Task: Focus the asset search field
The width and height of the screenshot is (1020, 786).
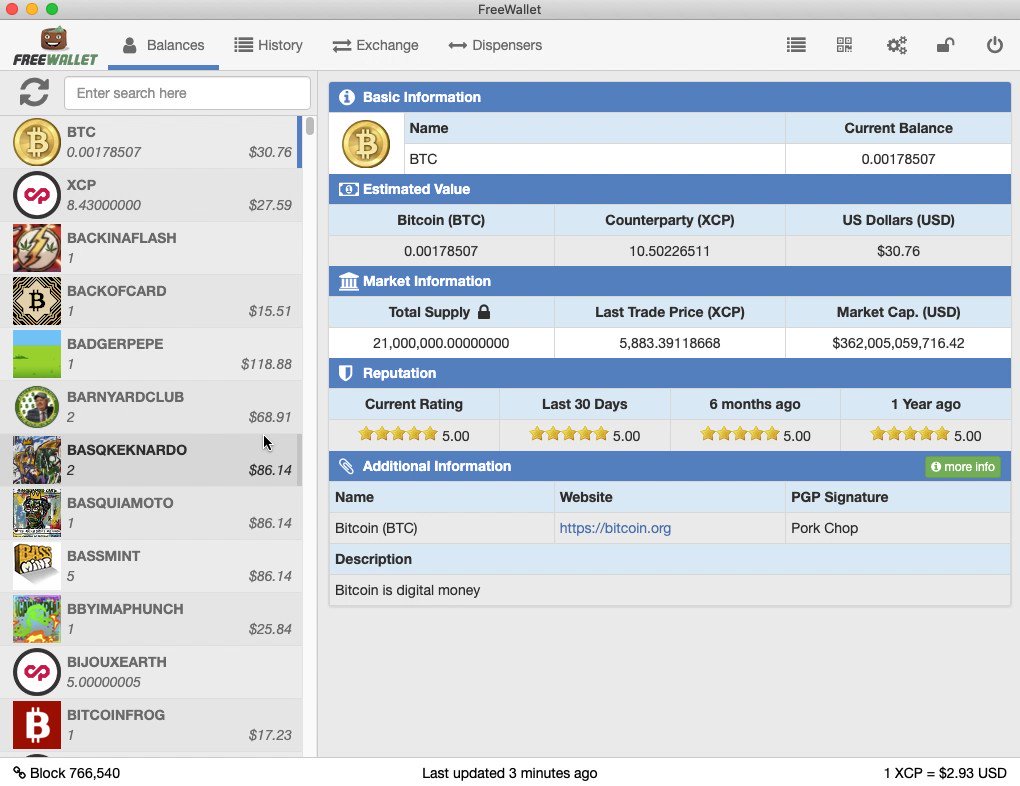Action: 187,93
